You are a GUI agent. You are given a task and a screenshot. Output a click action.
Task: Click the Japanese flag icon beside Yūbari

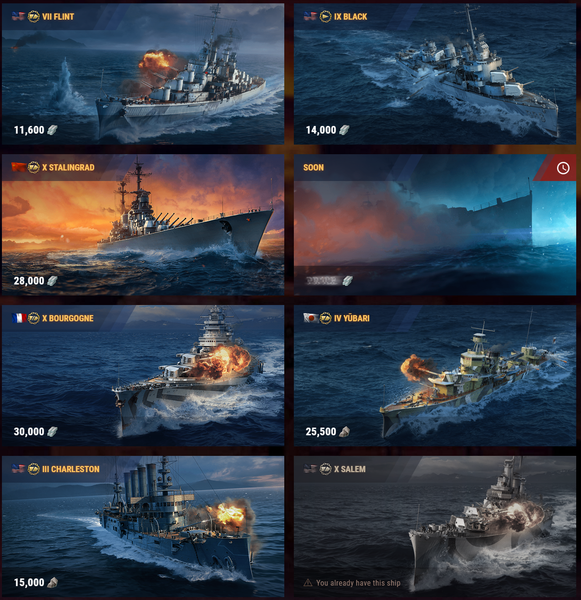310,318
